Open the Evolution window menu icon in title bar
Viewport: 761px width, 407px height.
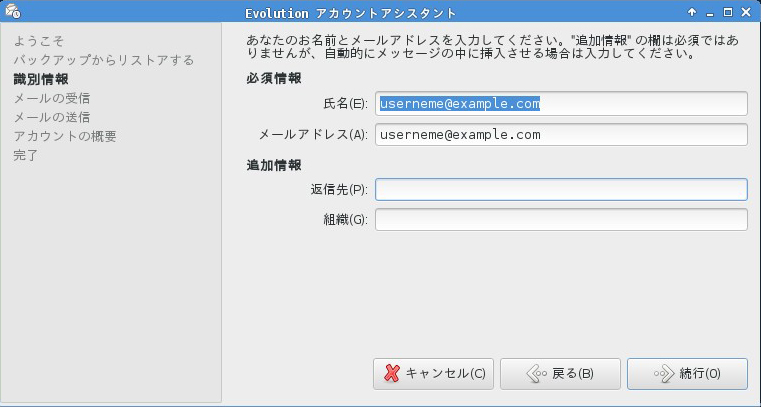(x=11, y=12)
